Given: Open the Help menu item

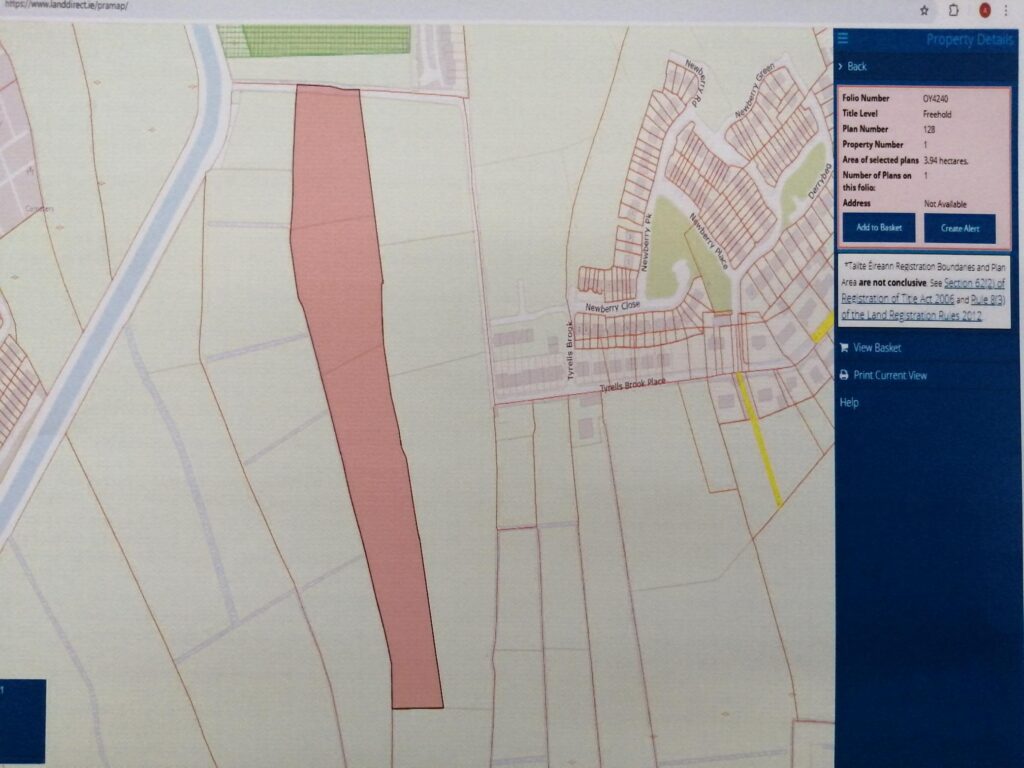Looking at the screenshot, I should click(x=849, y=402).
